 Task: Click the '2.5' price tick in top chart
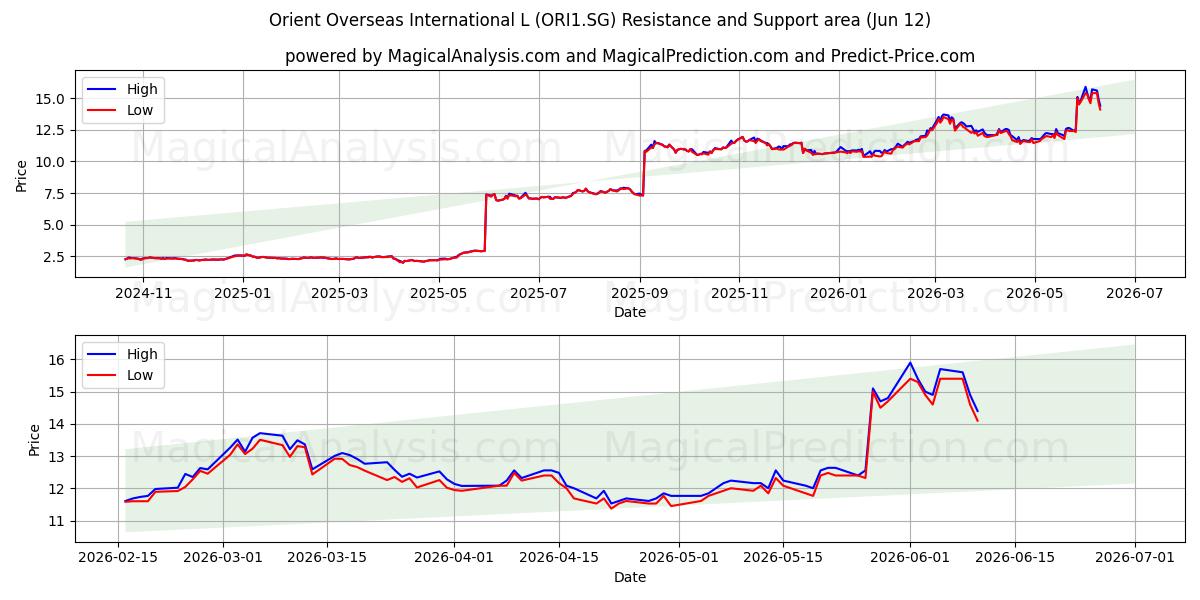point(56,257)
